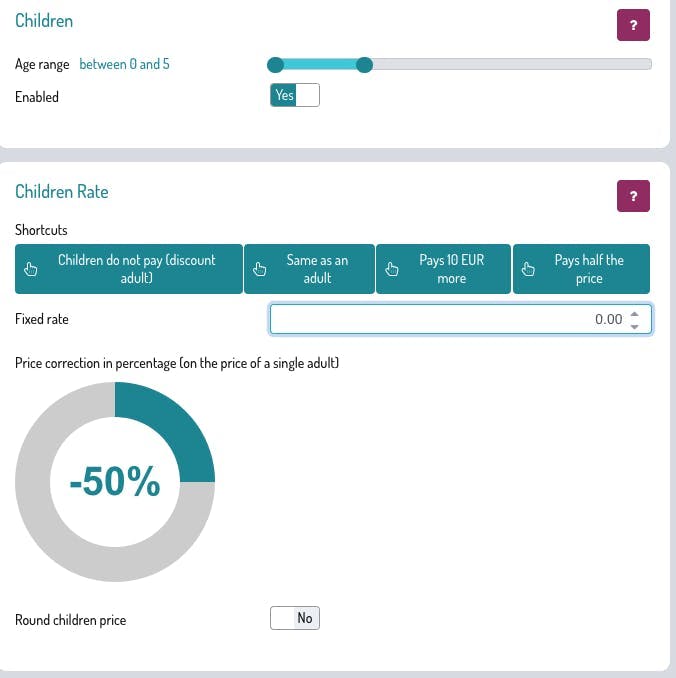Click hand icon on 'Same as an adult'

click(x=259, y=269)
